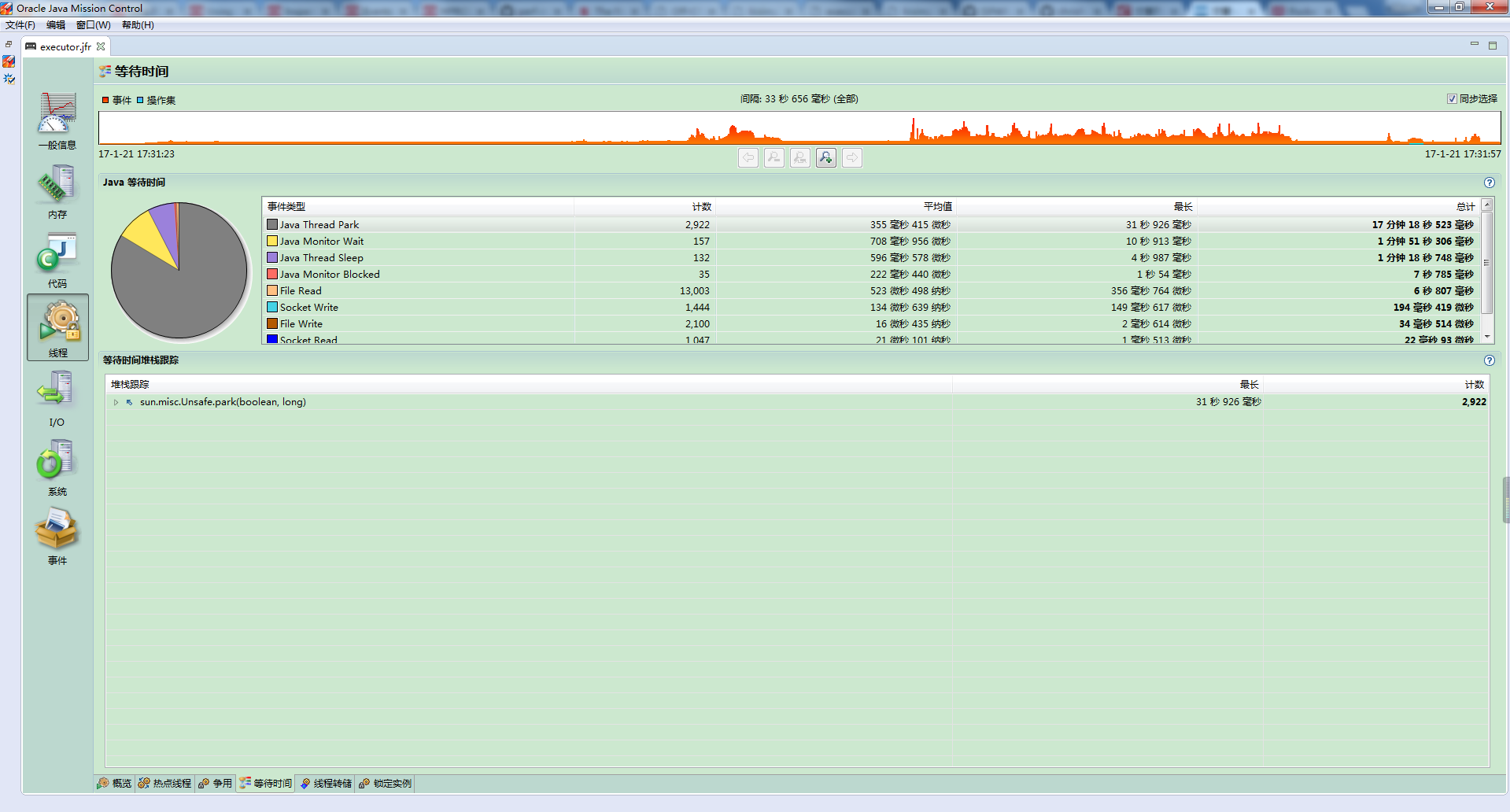Click the event table scroll down arrow

tap(1487, 337)
